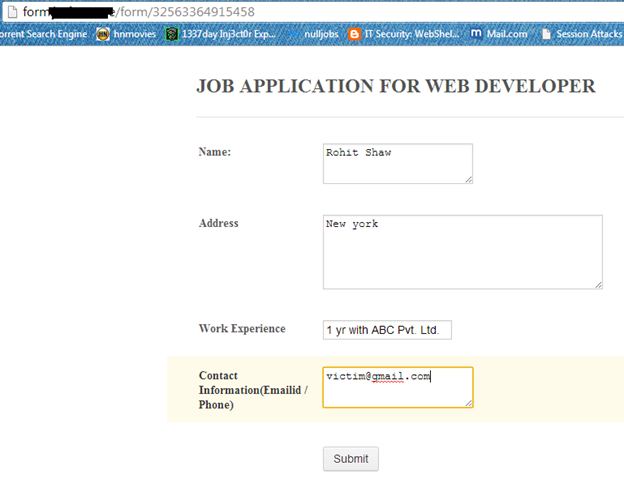Click the 'JOB APPLICATION FOR WEB DEVELOPER' heading
The image size is (624, 479).
tap(396, 86)
